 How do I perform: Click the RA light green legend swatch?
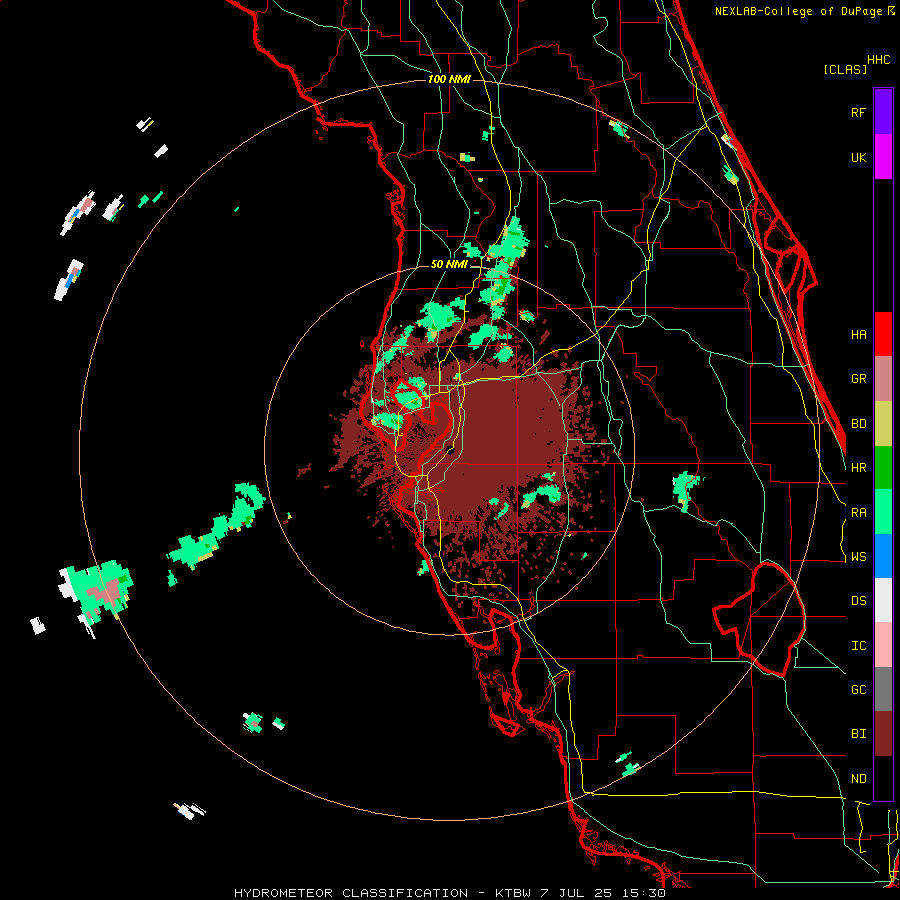click(883, 512)
